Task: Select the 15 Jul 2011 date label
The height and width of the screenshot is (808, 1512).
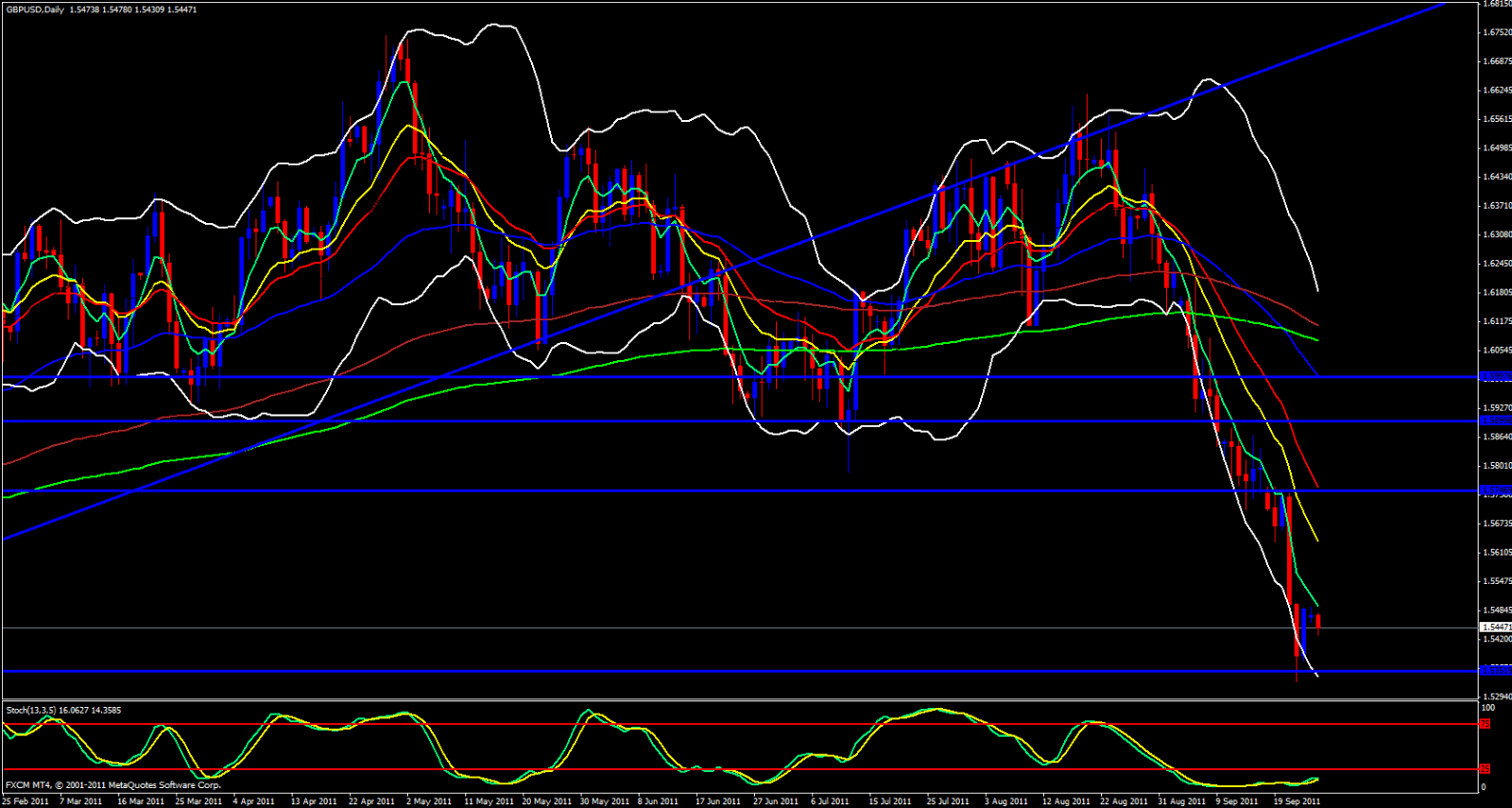Action: tap(889, 801)
